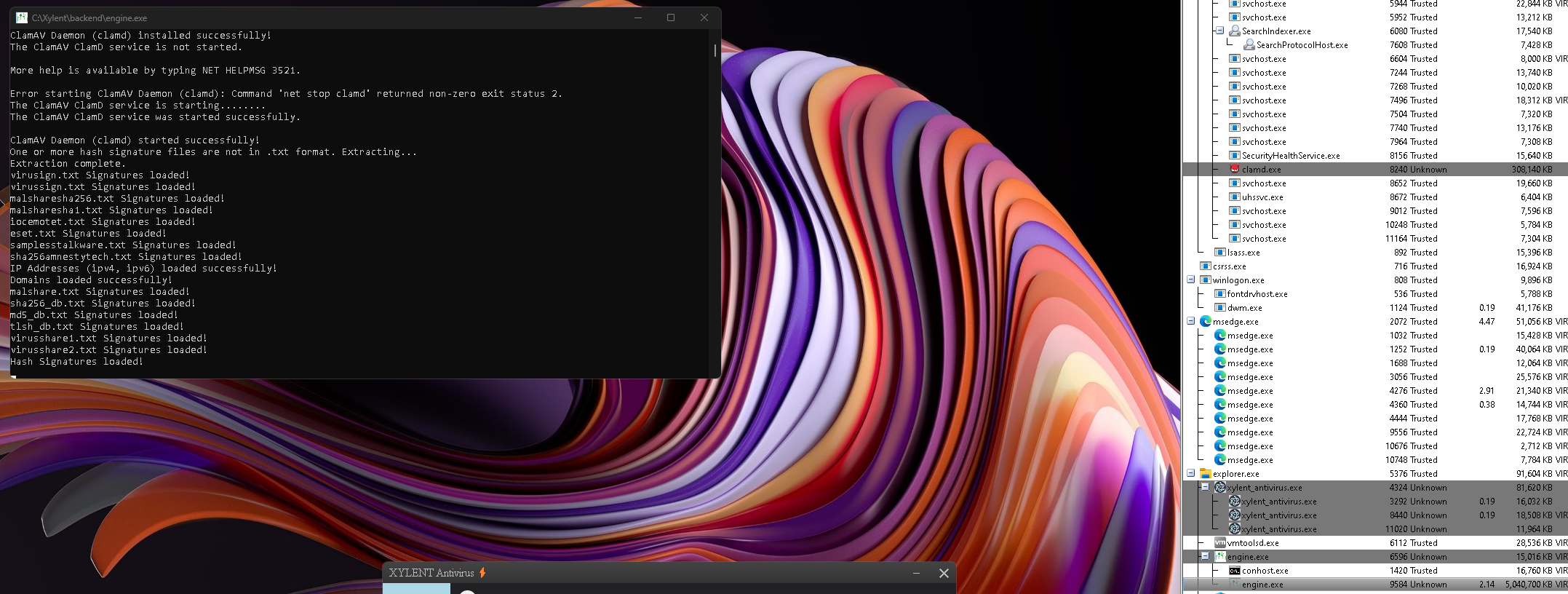Click the xylent_antivirus.exe icon for PID 4324
Screen dimensions: 1568x594
(x=1220, y=487)
